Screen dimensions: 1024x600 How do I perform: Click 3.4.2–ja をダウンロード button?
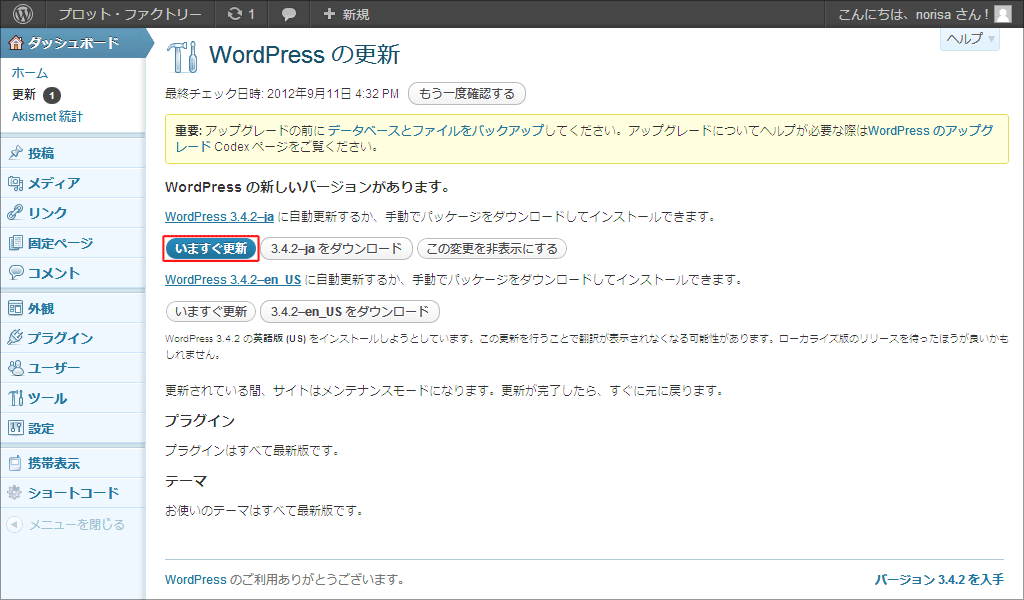tap(336, 249)
